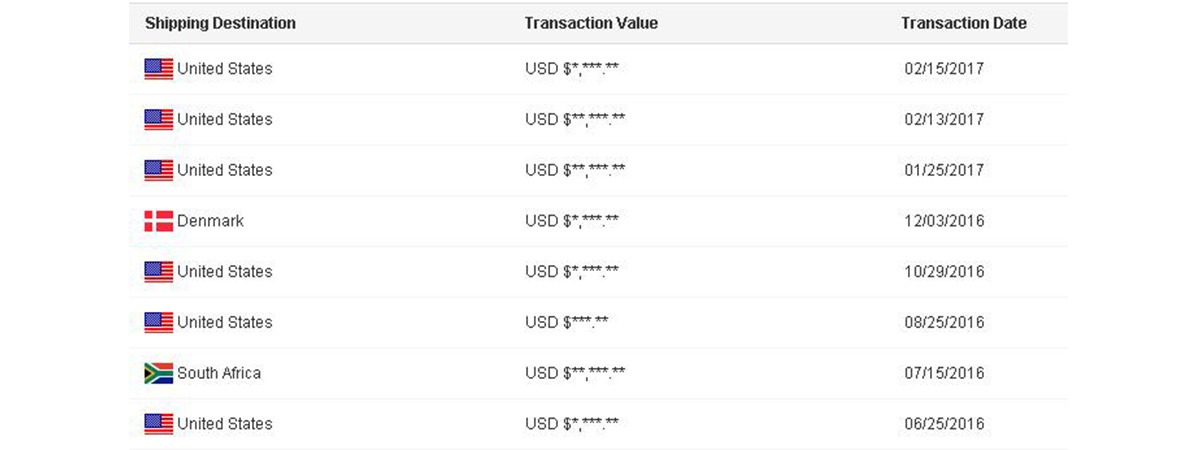Click the masked value in the 08/25/2016 row

[x=567, y=323]
